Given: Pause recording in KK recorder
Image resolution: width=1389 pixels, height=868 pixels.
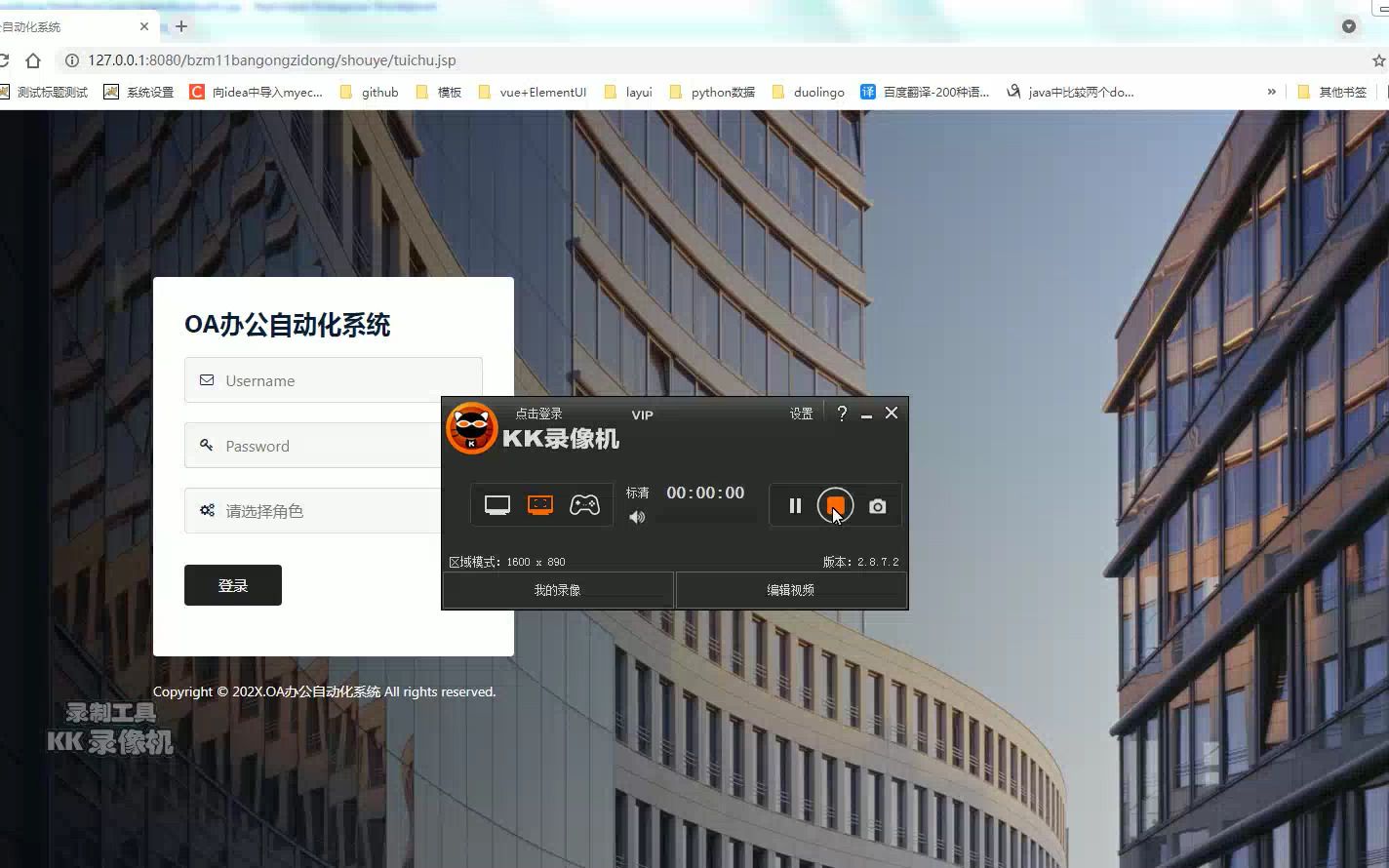Looking at the screenshot, I should click(x=795, y=506).
